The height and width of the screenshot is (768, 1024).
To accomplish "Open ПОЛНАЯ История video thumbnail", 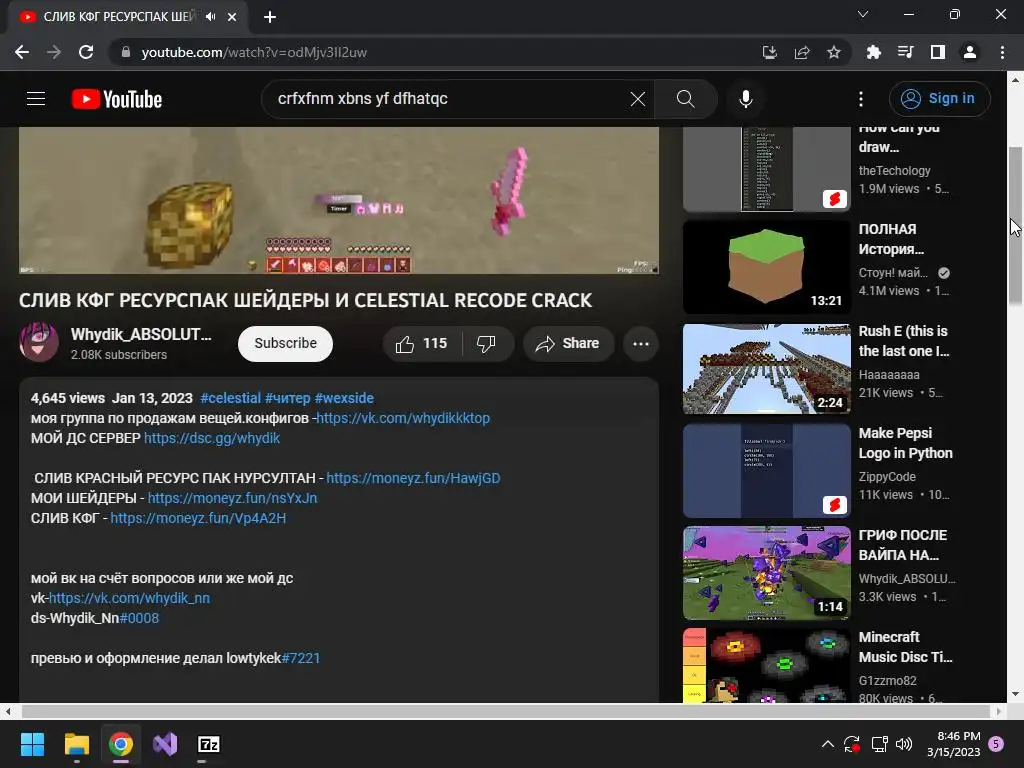I will pos(767,266).
